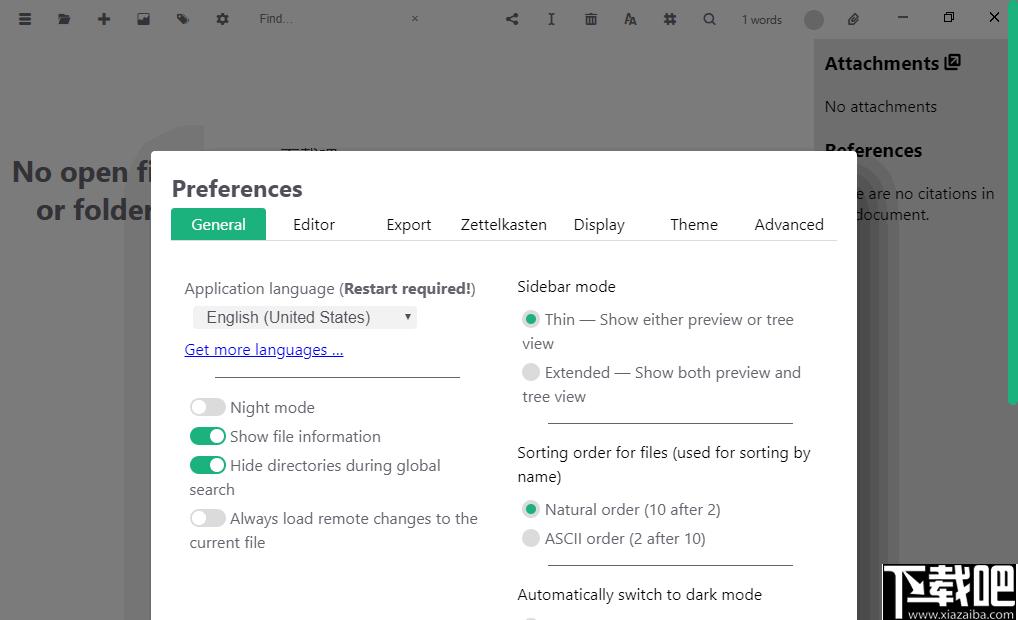Click the font formatting icon
Viewport: 1018px width, 620px height.
(x=630, y=19)
